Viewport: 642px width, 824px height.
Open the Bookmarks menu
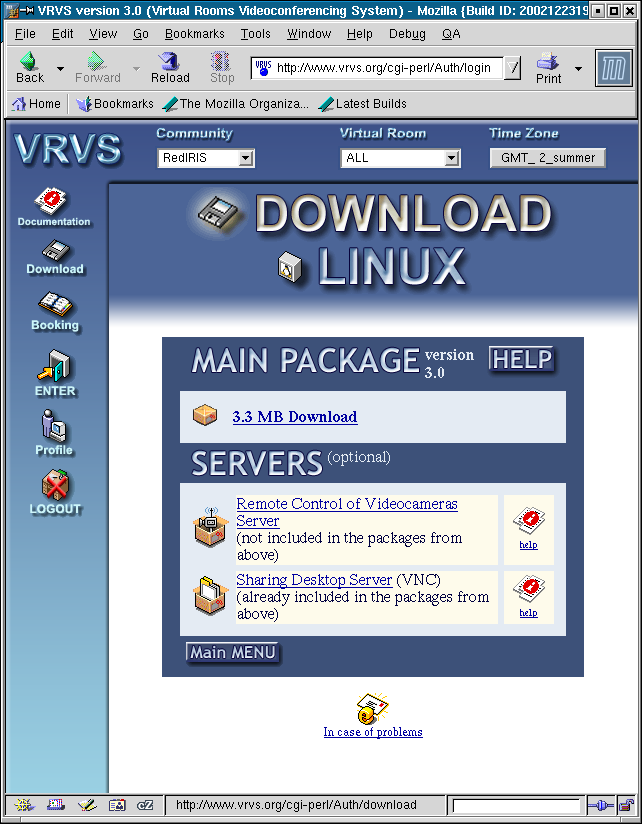[195, 33]
